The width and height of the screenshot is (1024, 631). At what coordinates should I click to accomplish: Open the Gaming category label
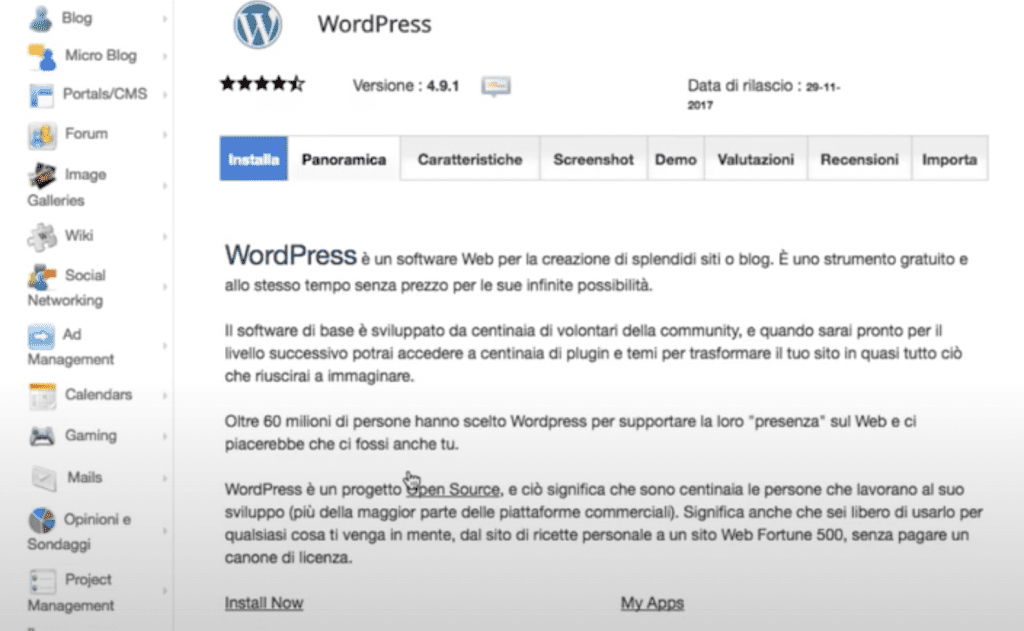[x=91, y=436]
